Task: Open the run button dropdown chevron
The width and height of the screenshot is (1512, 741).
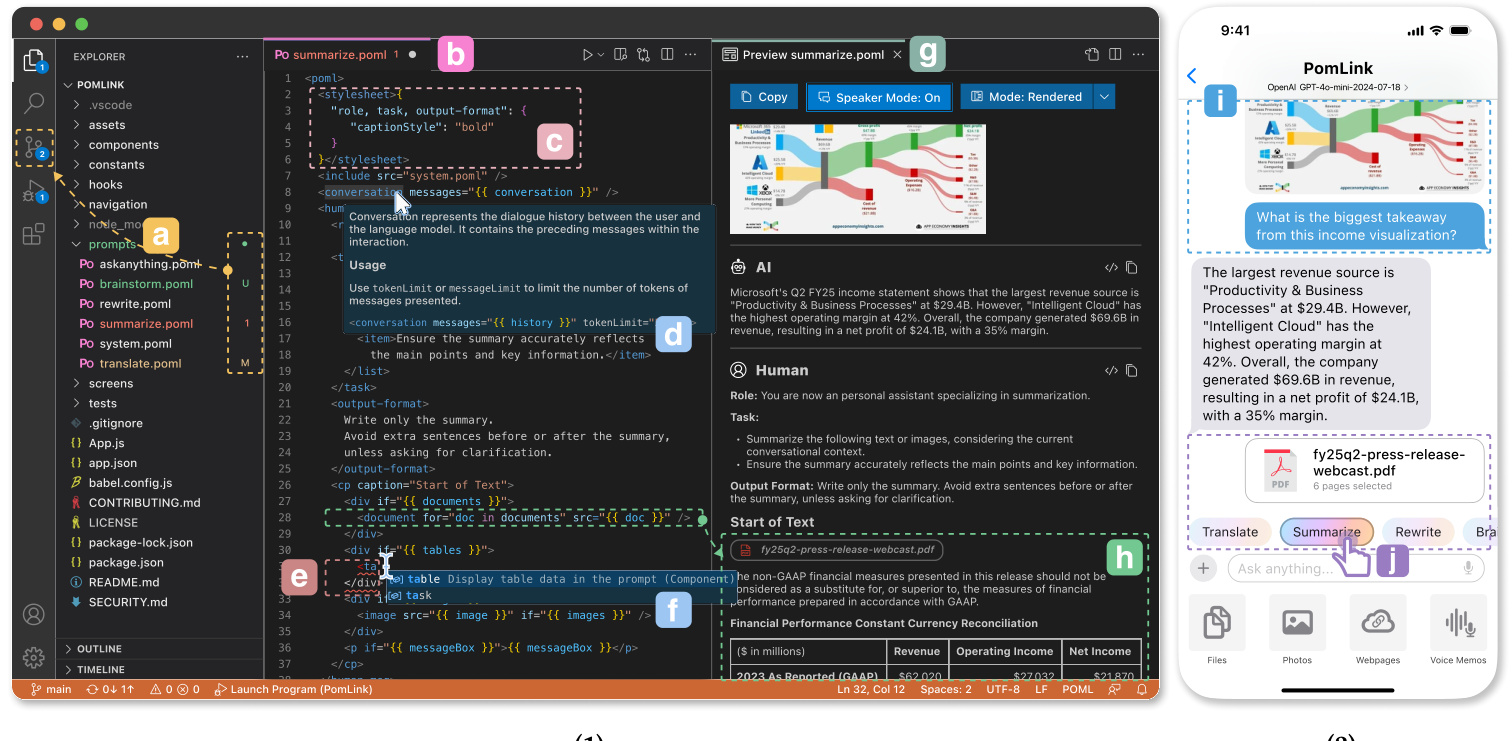Action: 601,55
